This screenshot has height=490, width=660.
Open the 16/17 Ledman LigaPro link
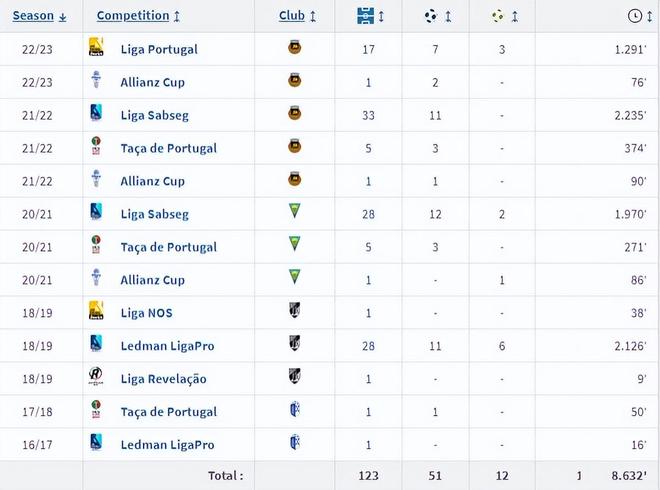click(167, 445)
